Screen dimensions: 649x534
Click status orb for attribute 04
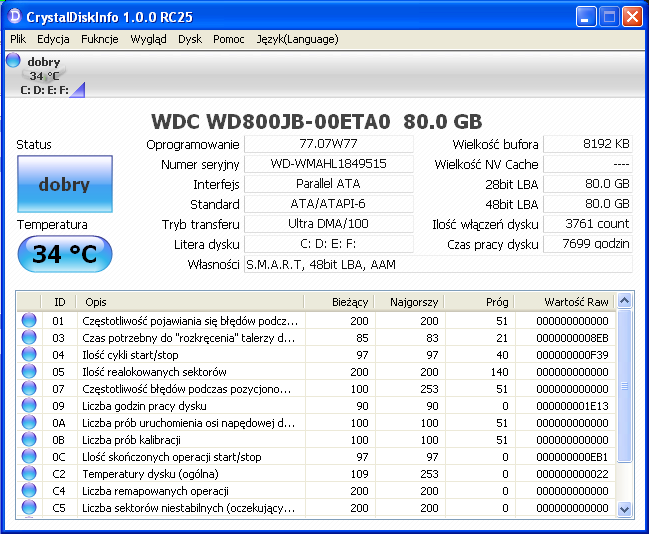(x=29, y=354)
